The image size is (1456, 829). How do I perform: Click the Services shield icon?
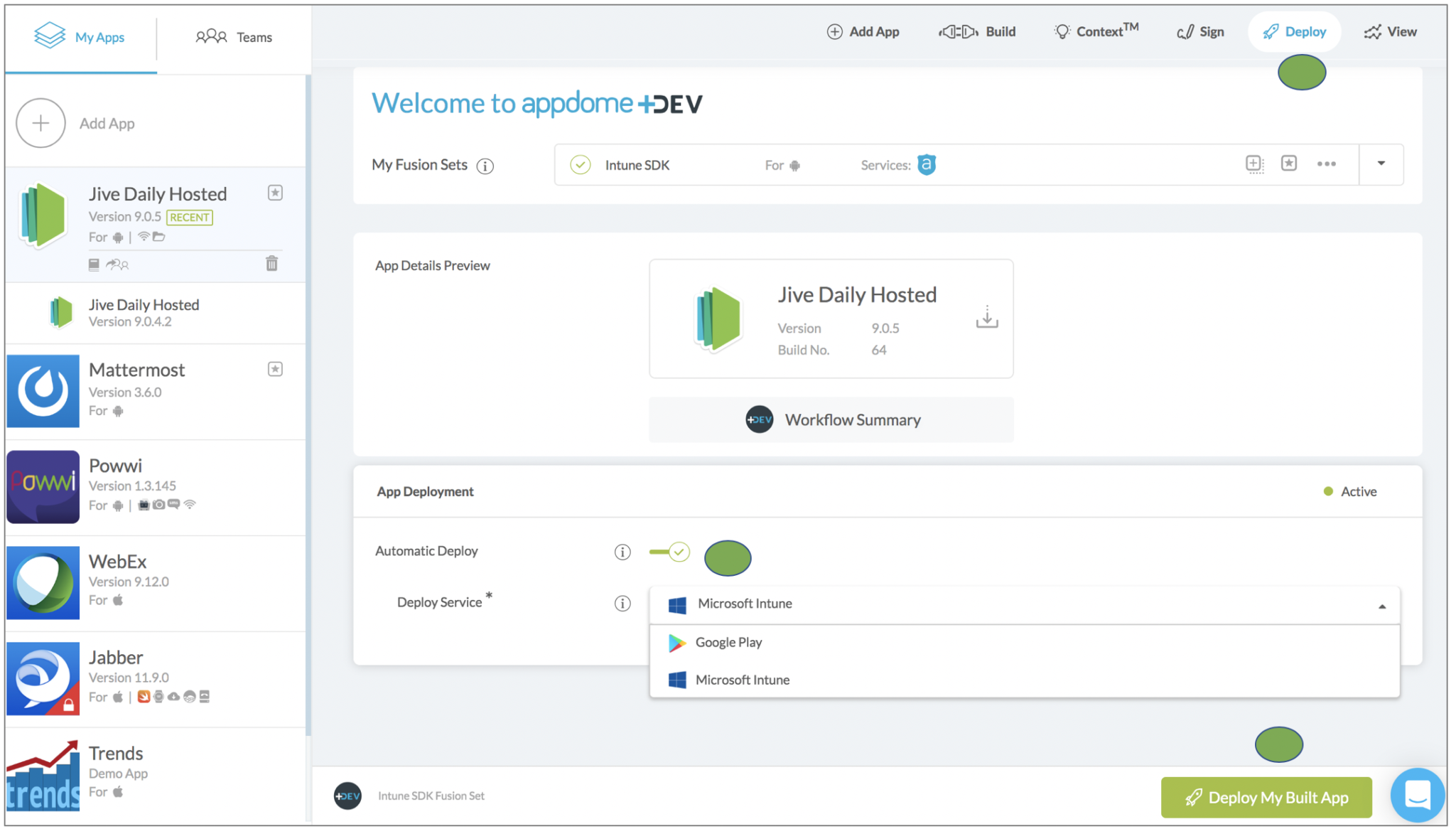(927, 164)
